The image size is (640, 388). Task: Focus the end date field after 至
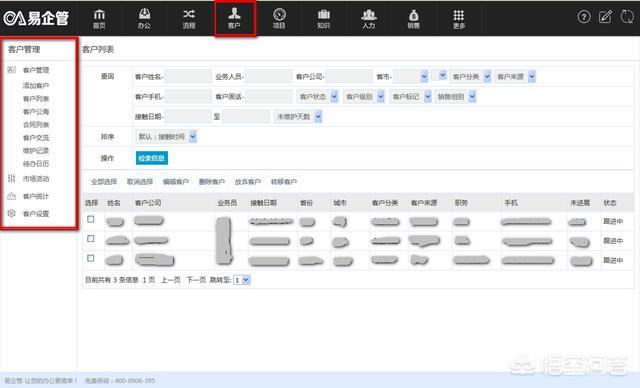(246, 117)
